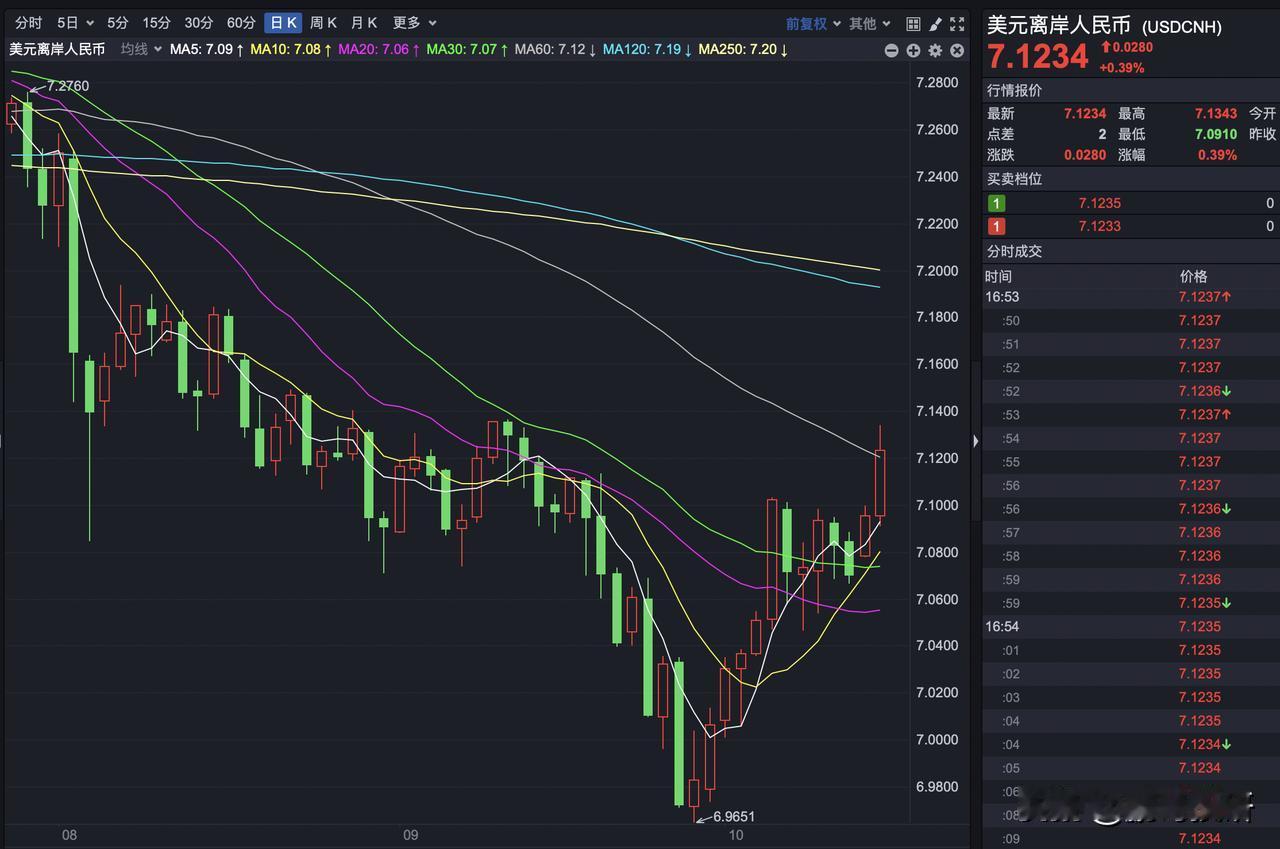The width and height of the screenshot is (1280, 849).
Task: Click the 10 month marker on time axis
Action: coord(735,835)
